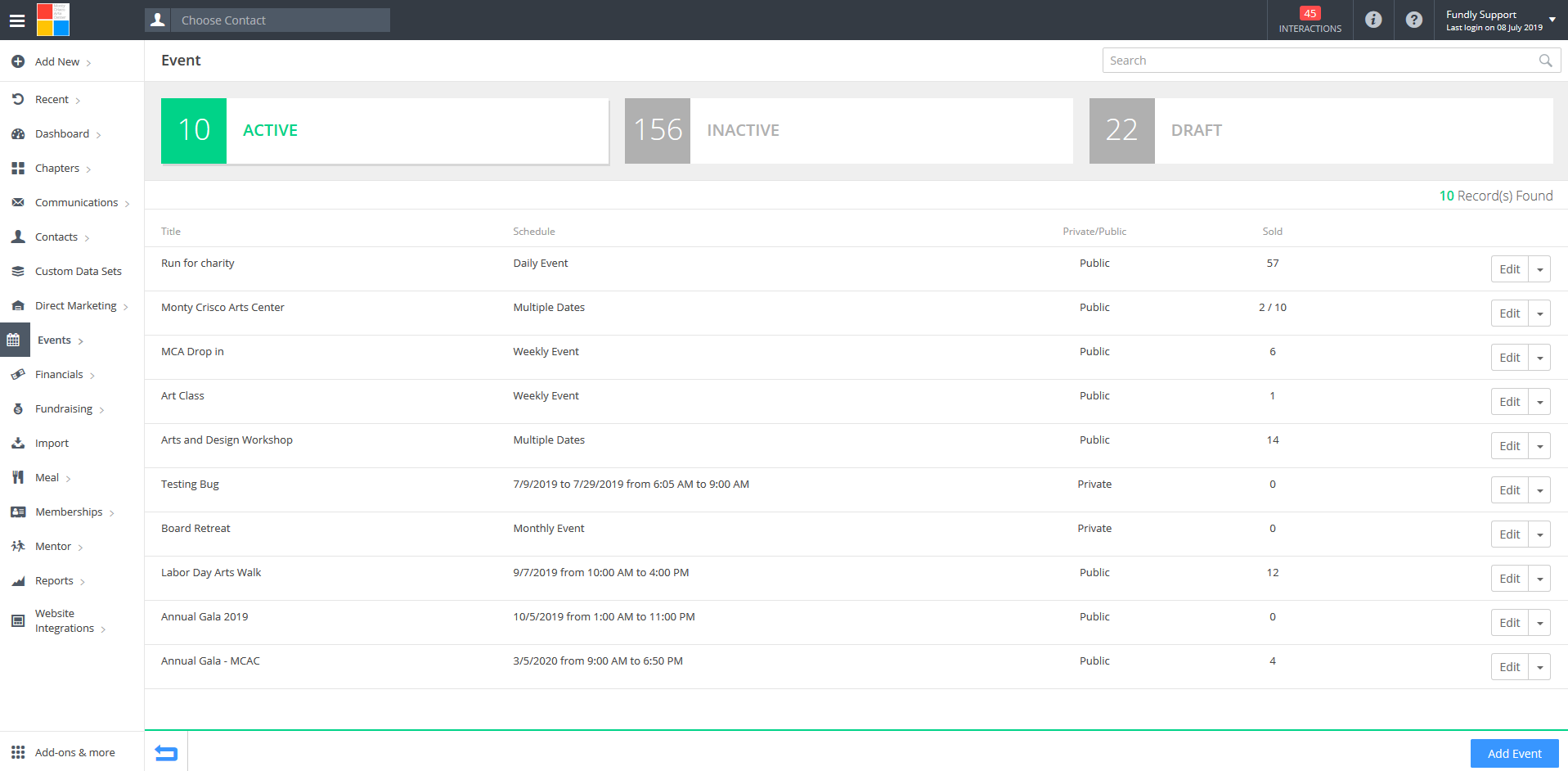Edit the Run for charity event
The image size is (1568, 771).
tap(1509, 269)
